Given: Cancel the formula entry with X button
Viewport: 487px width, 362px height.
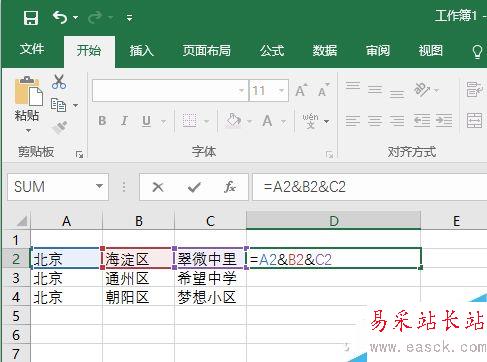Looking at the screenshot, I should pyautogui.click(x=158, y=187).
